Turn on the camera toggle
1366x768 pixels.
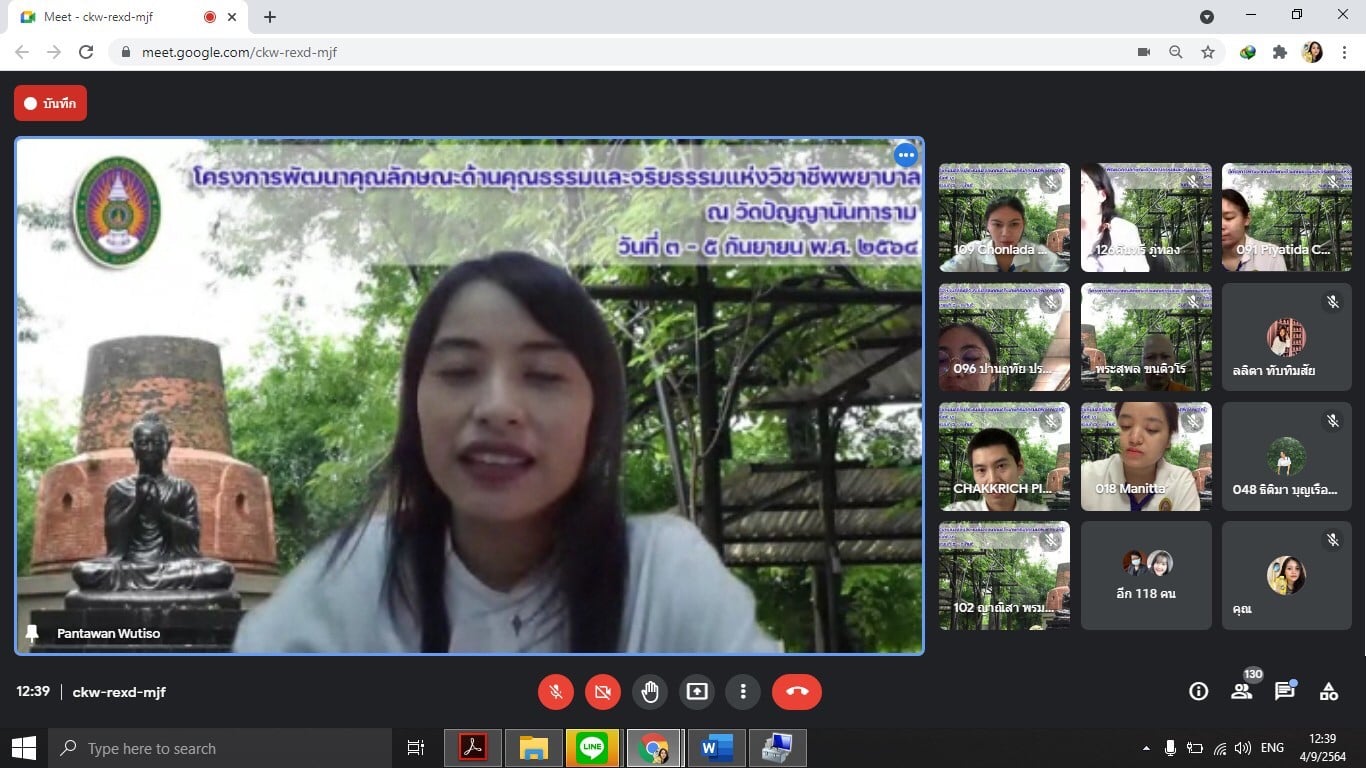pos(602,692)
